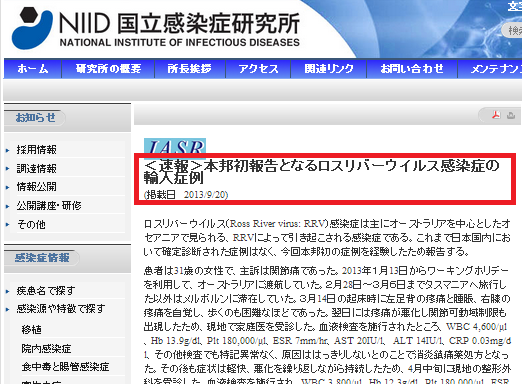The image size is (522, 384).
Task: Click WBC 4,600/μl lab value text
Action: coord(477,327)
